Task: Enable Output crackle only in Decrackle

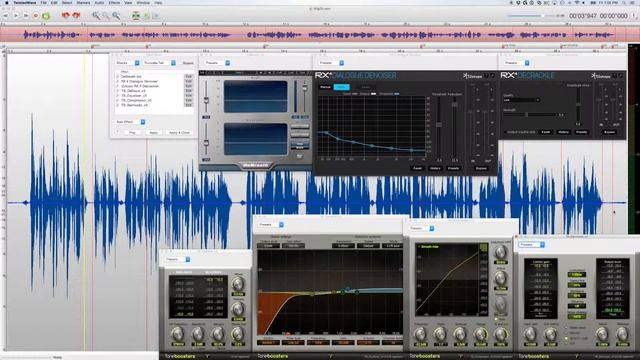Action: 505,132
